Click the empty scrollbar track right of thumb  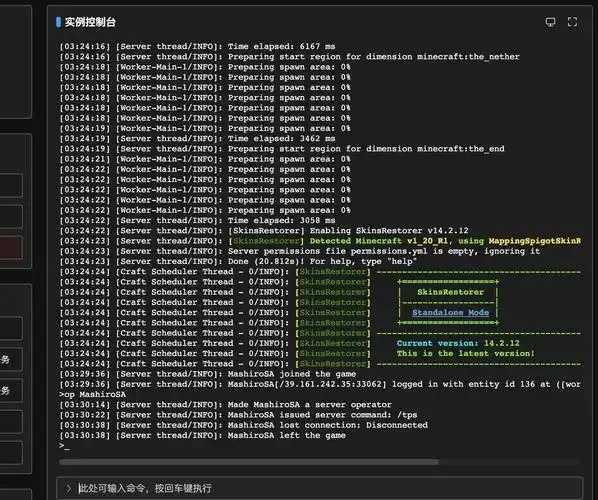(x=510, y=462)
